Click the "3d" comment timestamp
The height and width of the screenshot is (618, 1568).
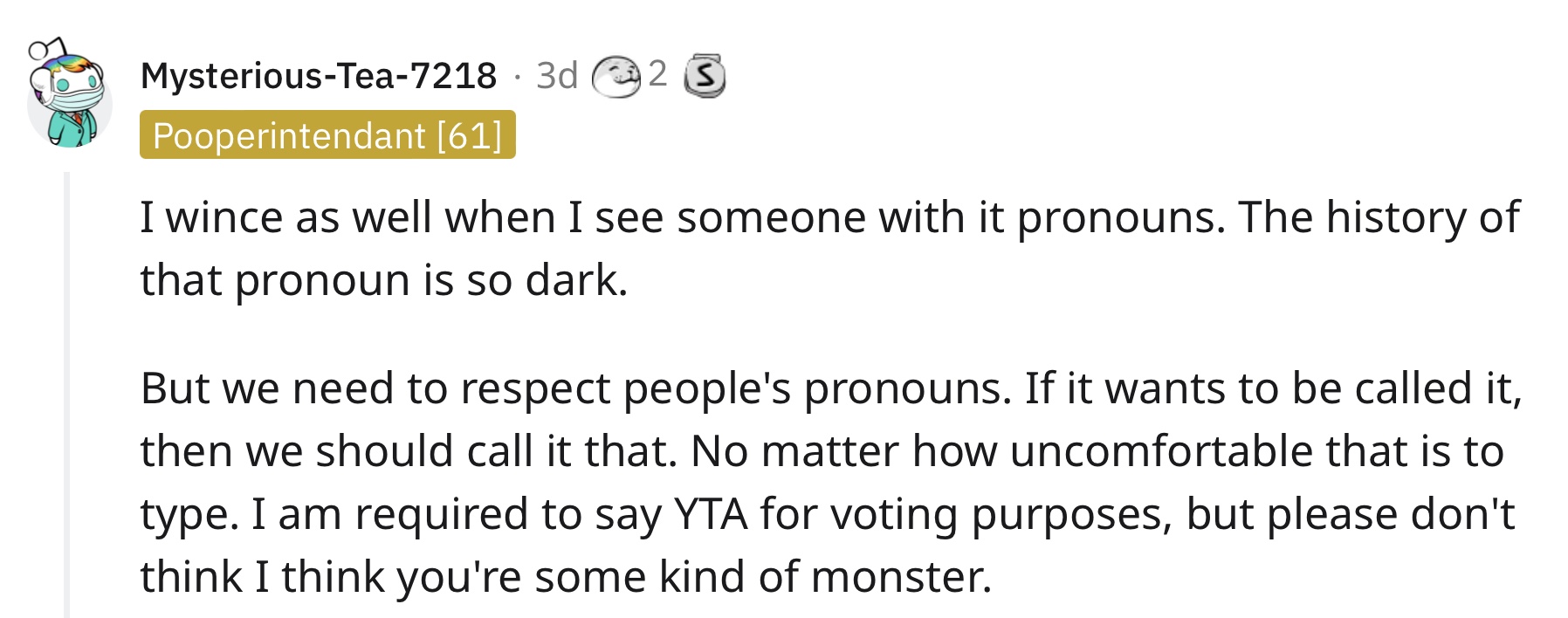557,76
